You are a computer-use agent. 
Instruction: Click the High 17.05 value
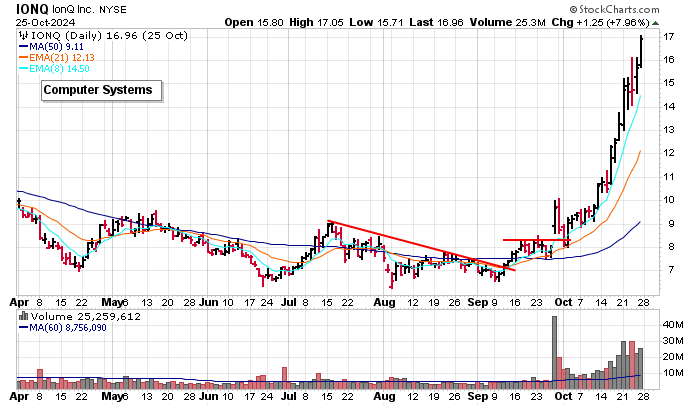[316, 22]
